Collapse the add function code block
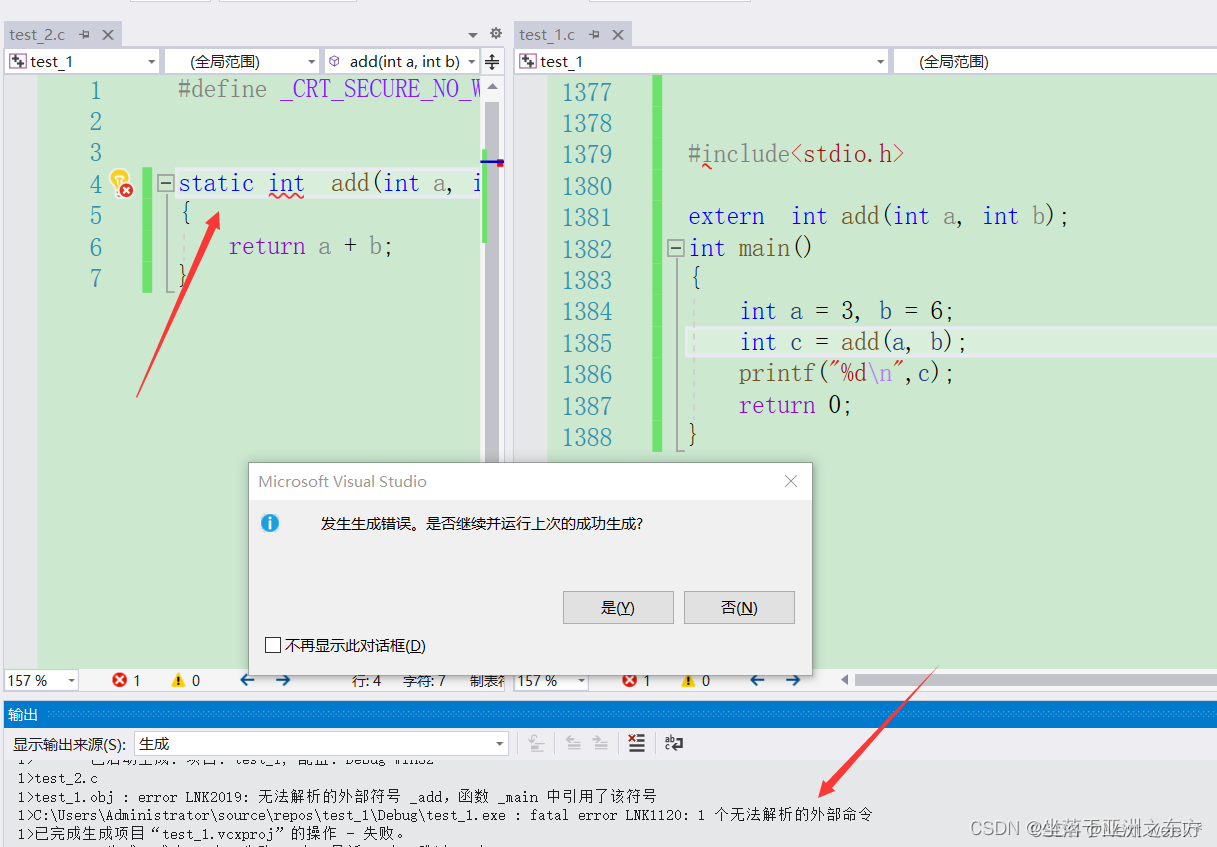1217x847 pixels. tap(165, 183)
